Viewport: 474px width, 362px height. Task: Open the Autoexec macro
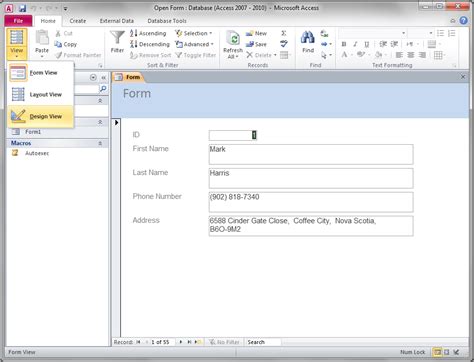point(37,153)
